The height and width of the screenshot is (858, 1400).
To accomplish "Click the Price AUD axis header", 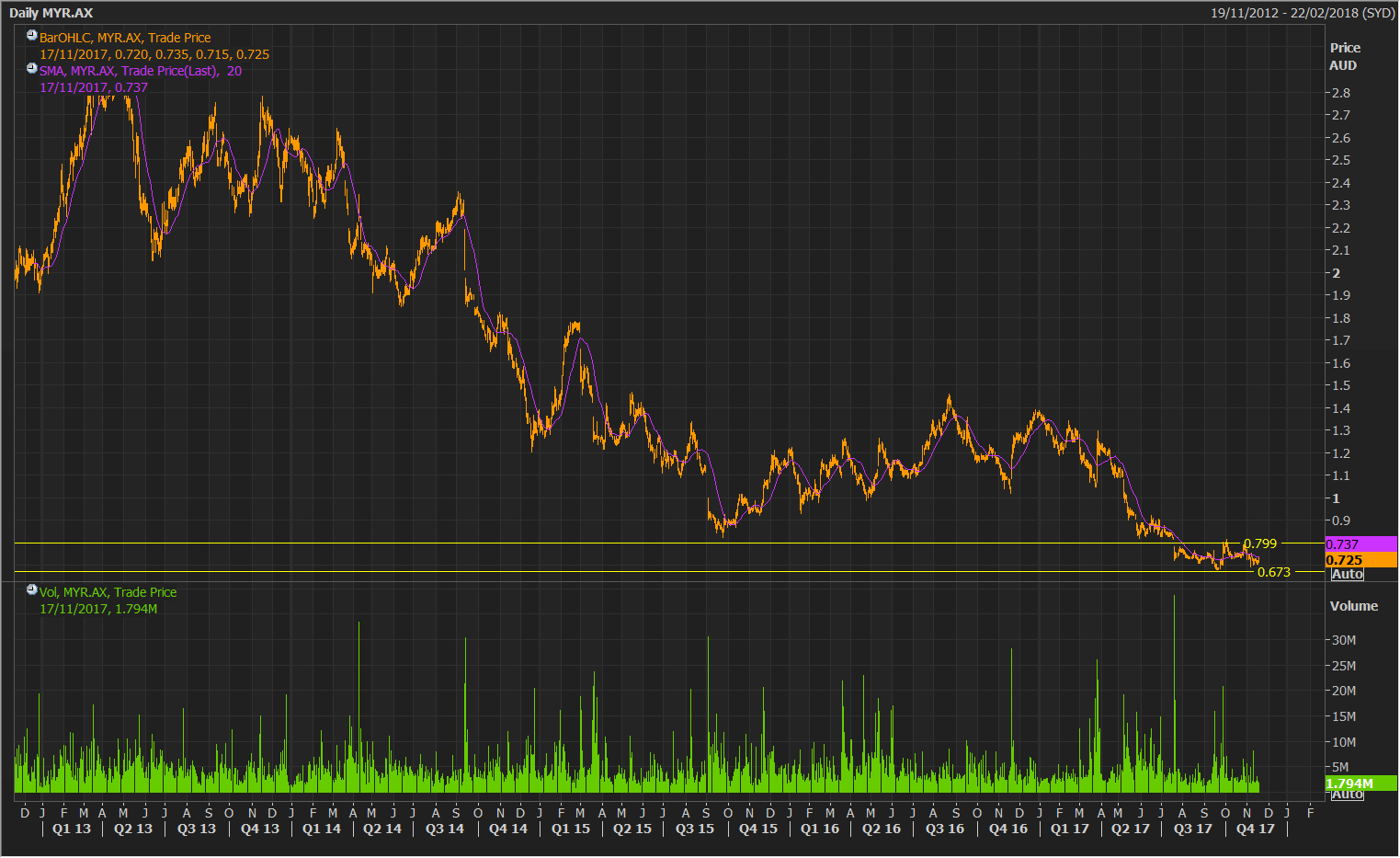I will tap(1344, 56).
